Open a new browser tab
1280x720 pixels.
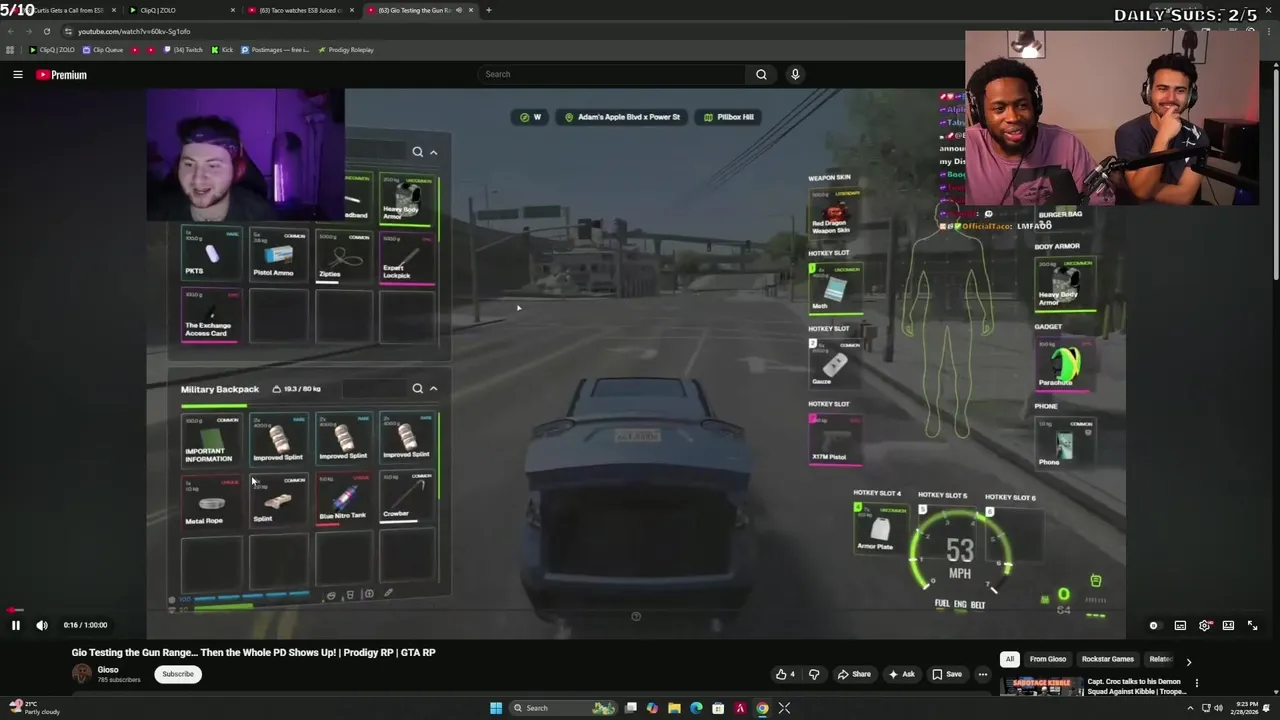pos(488,10)
